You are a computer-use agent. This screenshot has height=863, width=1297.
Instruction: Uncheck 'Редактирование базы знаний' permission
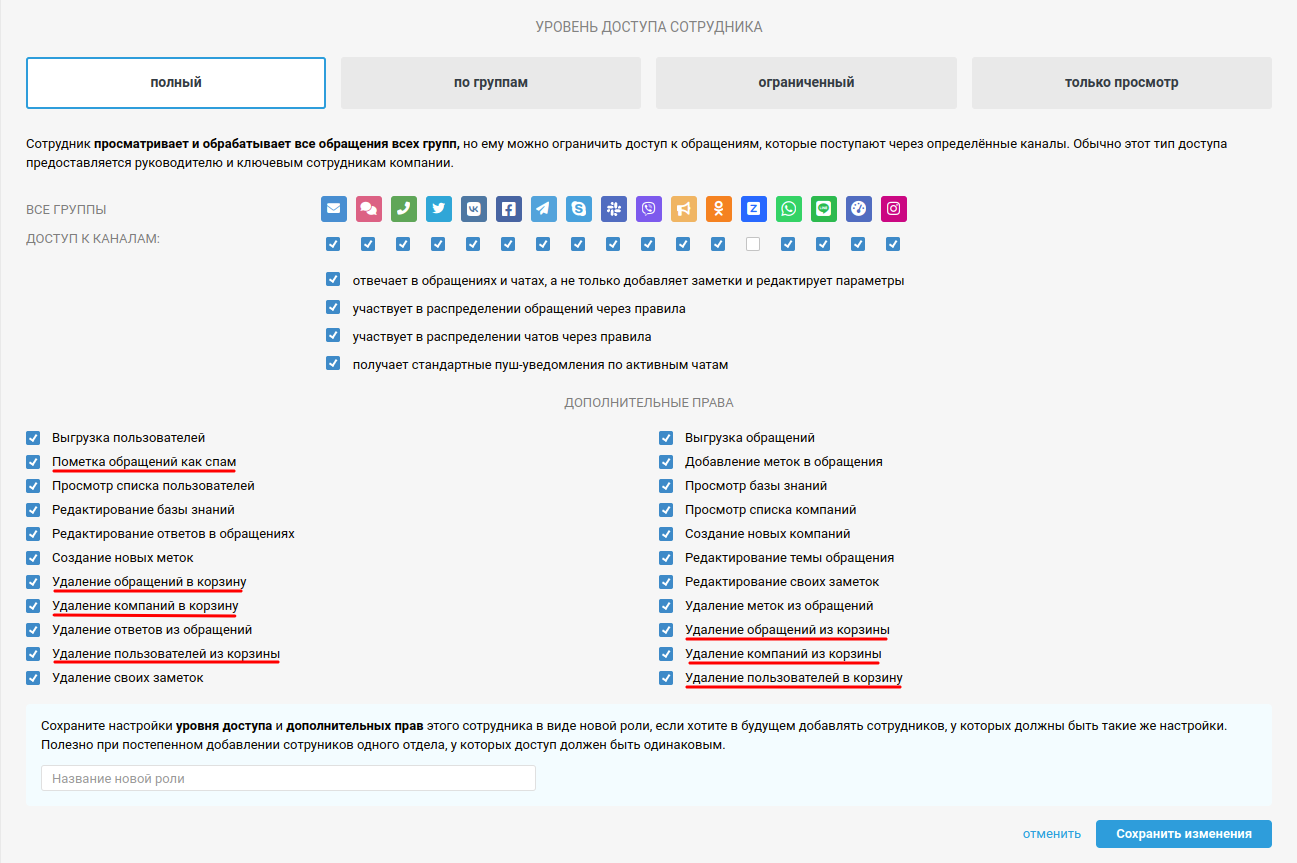33,510
